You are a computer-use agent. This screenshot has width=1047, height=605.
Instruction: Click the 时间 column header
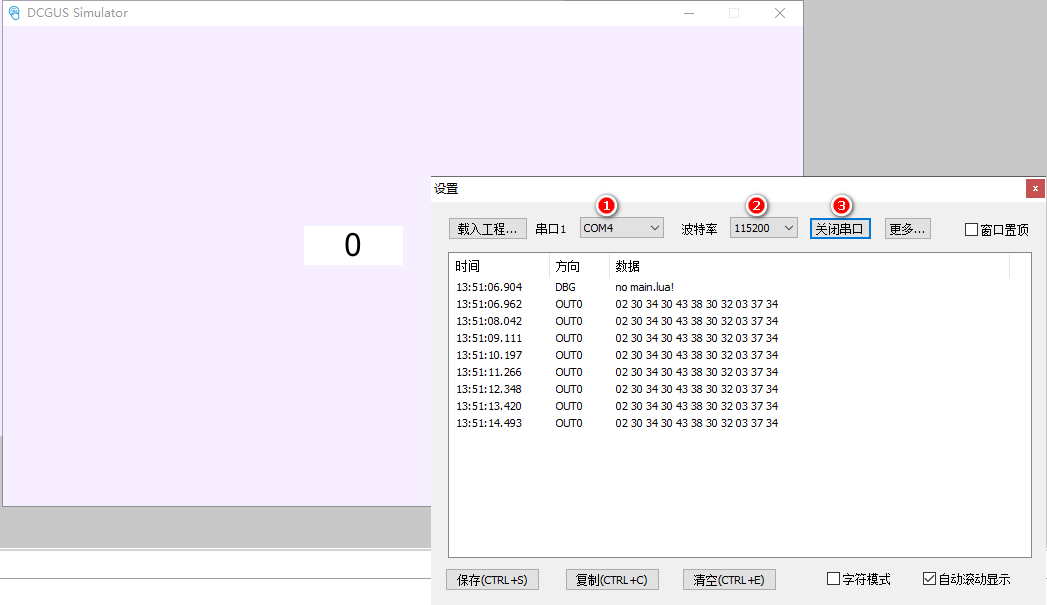[499, 266]
